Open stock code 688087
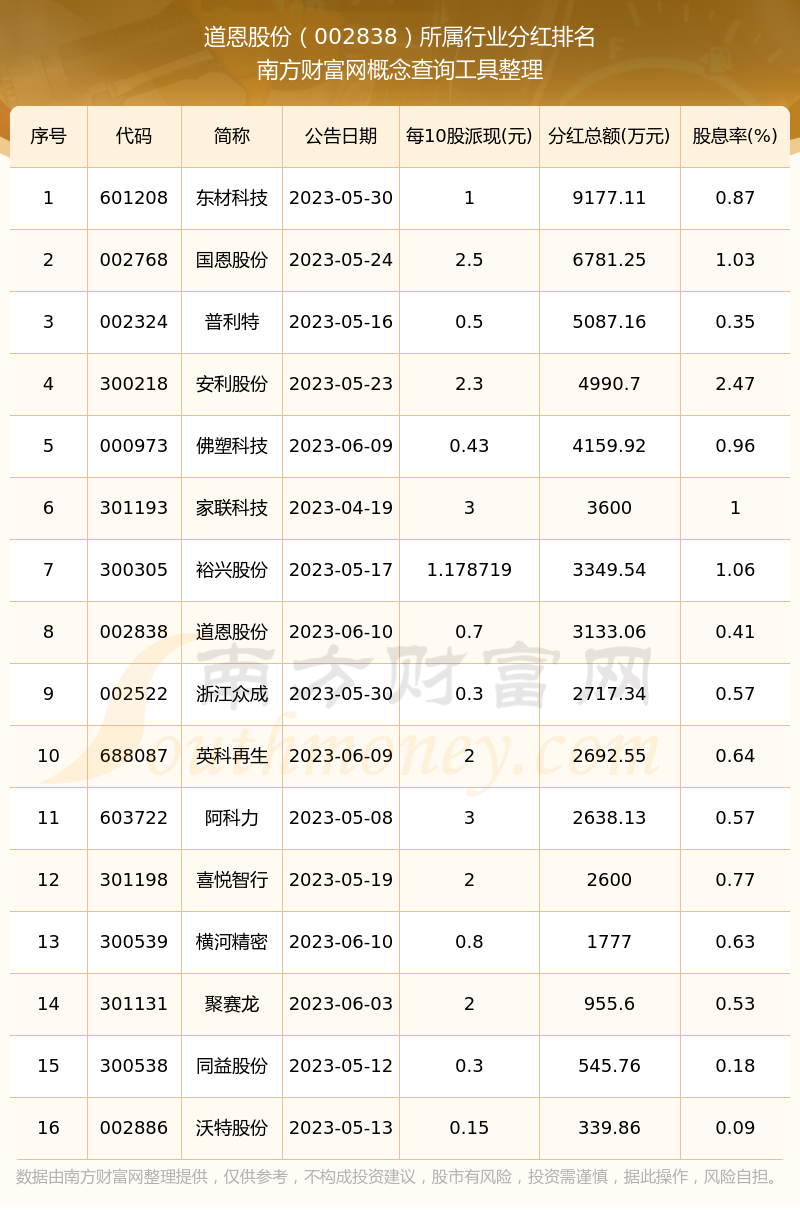This screenshot has height=1226, width=800. pos(134,756)
